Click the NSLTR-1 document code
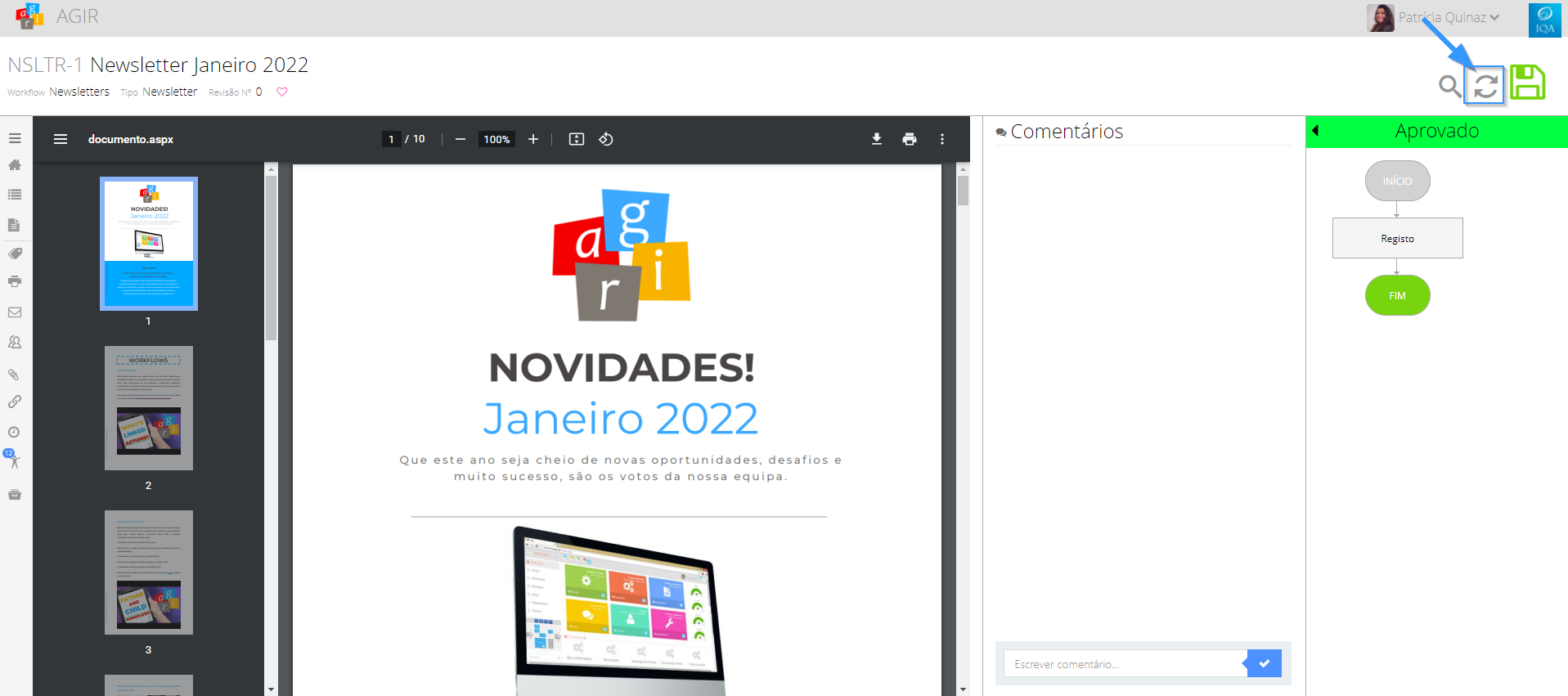 pos(45,65)
